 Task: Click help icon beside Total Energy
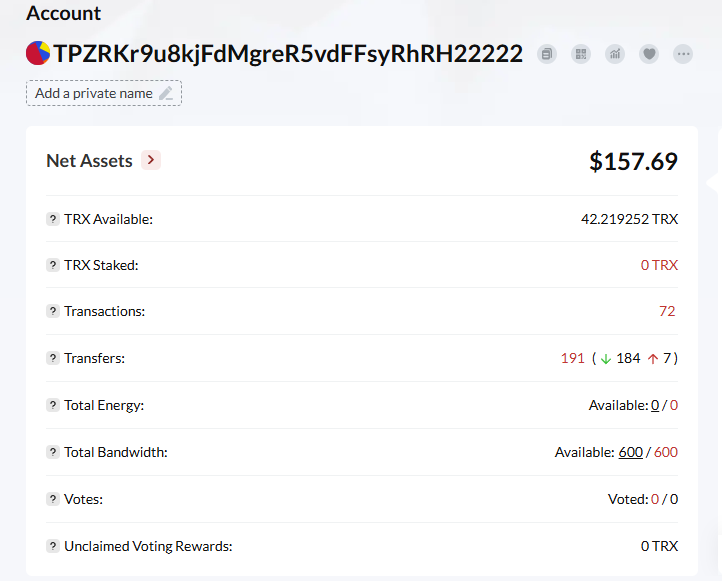pos(53,405)
